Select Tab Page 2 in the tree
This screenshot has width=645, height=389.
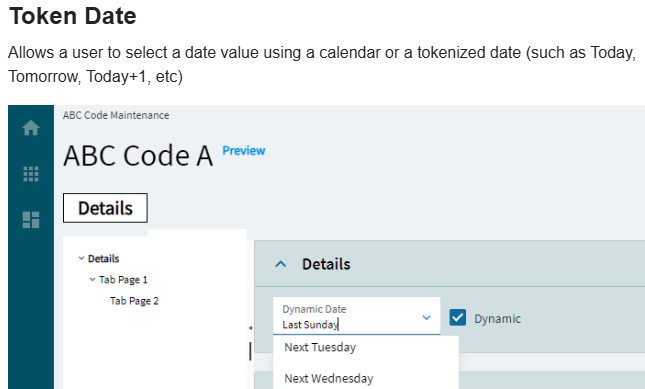(x=134, y=301)
